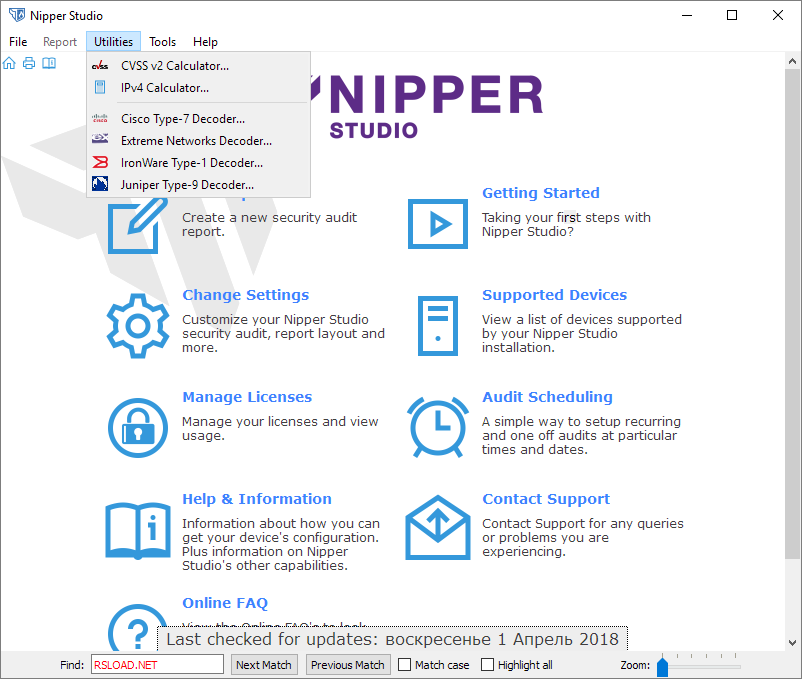The height and width of the screenshot is (679, 802).
Task: Click the Online FAQ question mark icon
Action: (138, 628)
